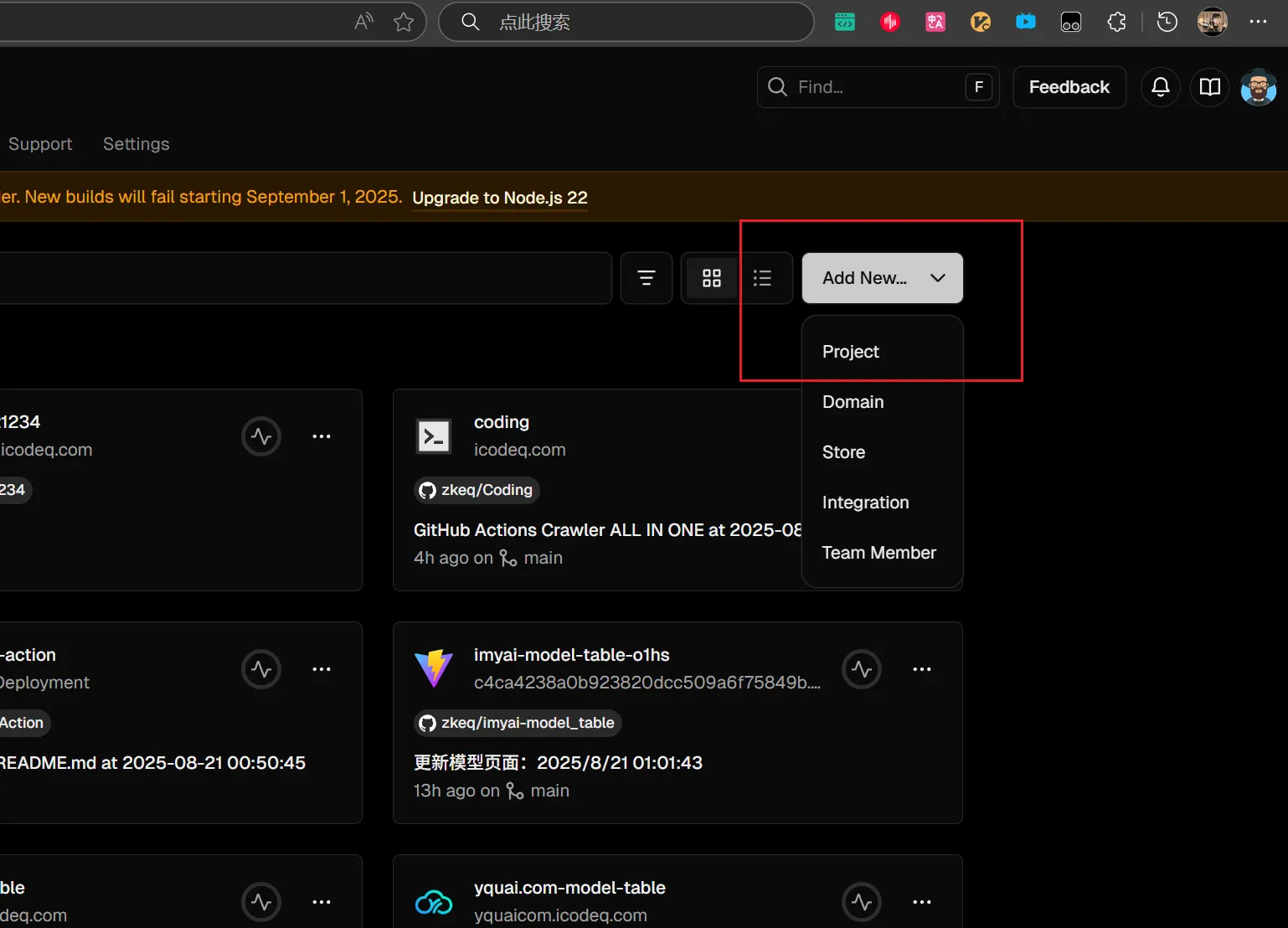Open the browser settings and more menu

(x=1258, y=22)
